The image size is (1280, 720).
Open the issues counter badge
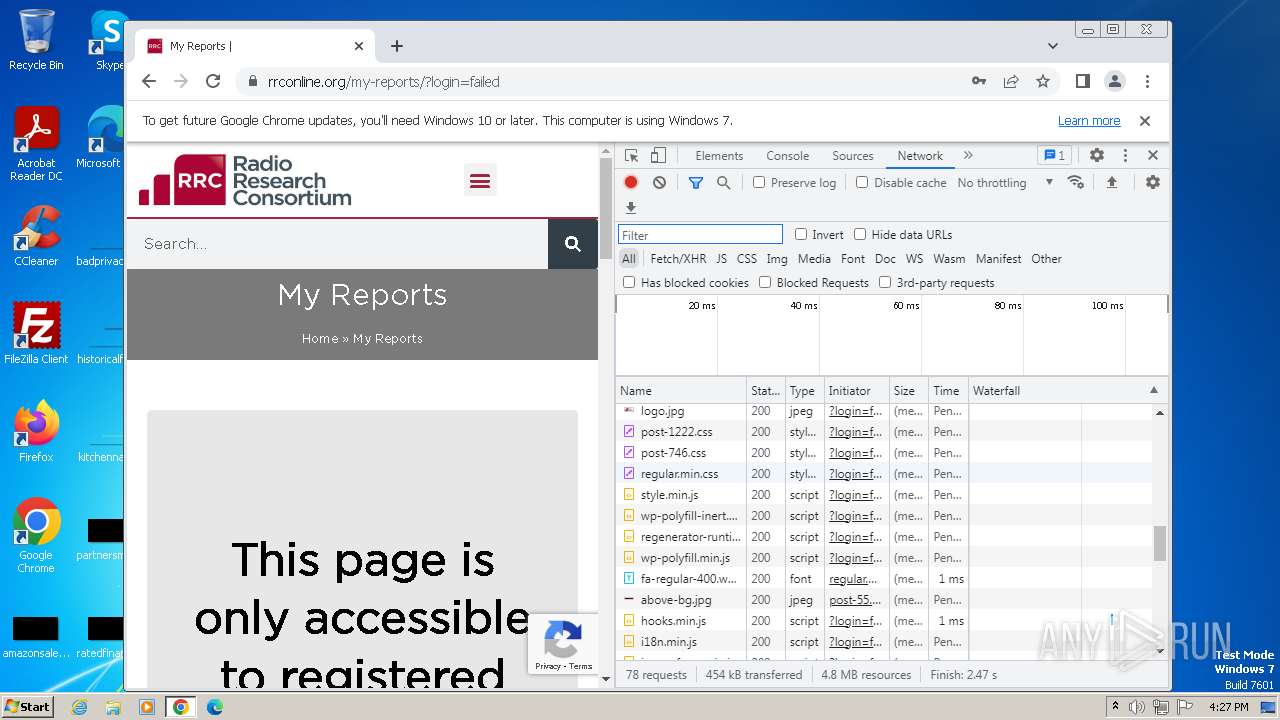click(x=1054, y=156)
